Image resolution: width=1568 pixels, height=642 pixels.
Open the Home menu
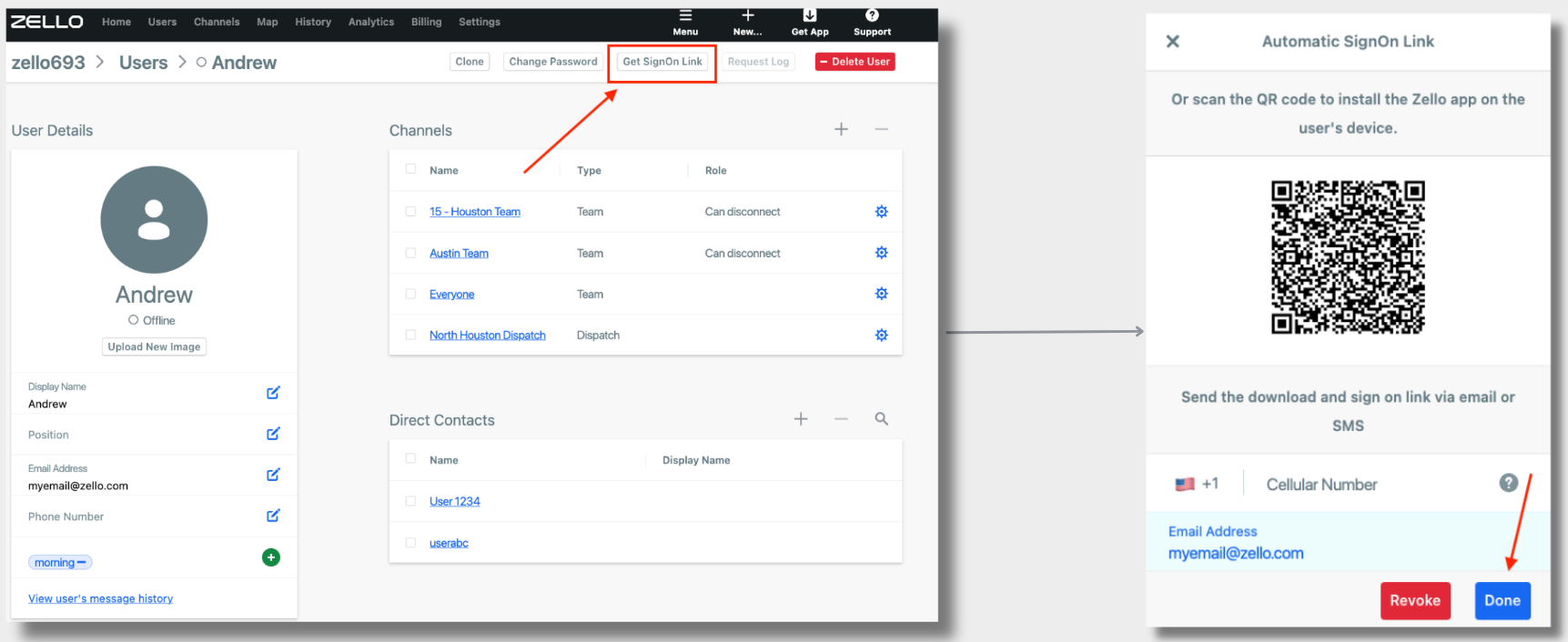pyautogui.click(x=116, y=22)
